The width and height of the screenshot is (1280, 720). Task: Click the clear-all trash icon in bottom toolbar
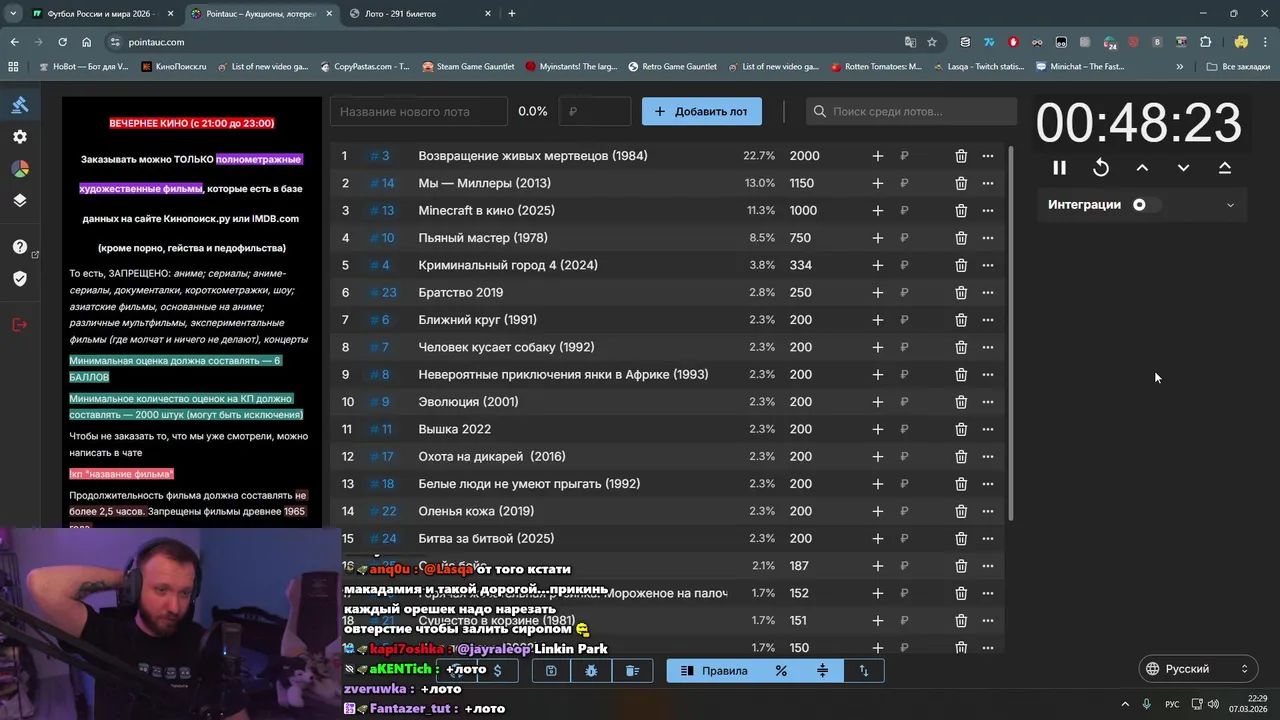pos(633,671)
